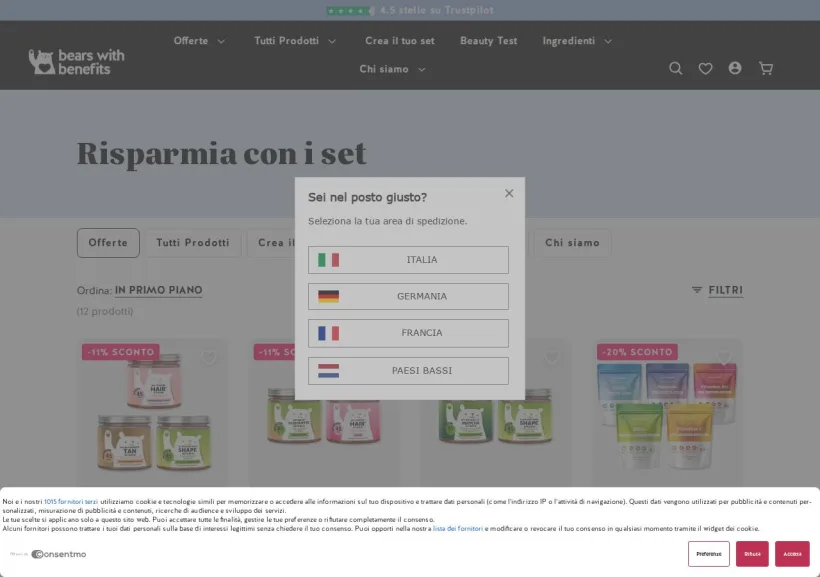
Task: Click the Consentmo logo
Action: tap(59, 554)
